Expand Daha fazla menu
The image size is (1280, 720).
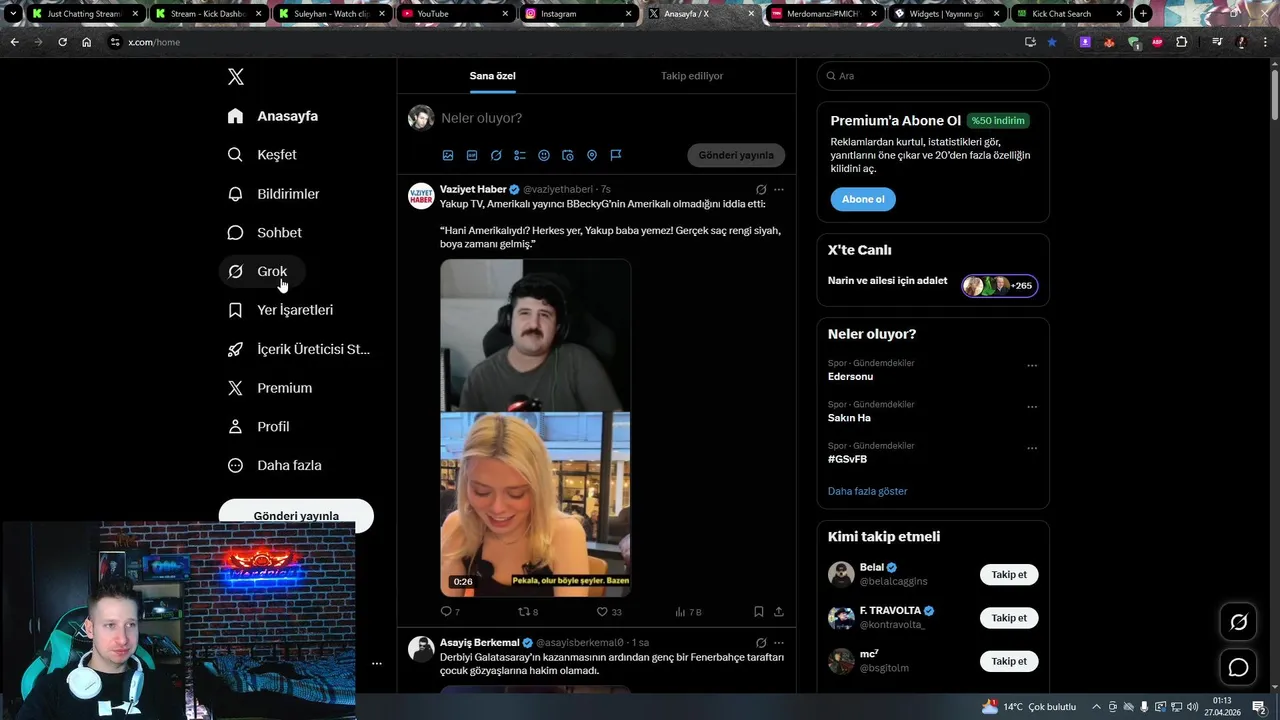coord(275,465)
